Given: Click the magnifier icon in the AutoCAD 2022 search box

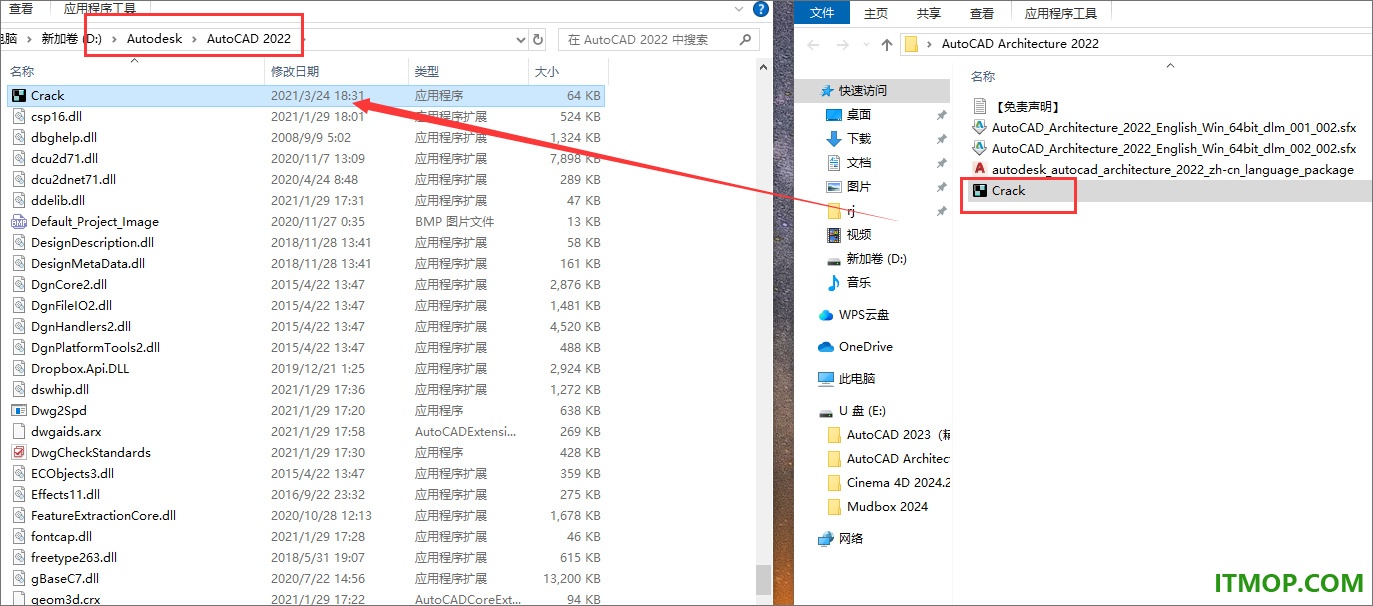Looking at the screenshot, I should tap(745, 40).
